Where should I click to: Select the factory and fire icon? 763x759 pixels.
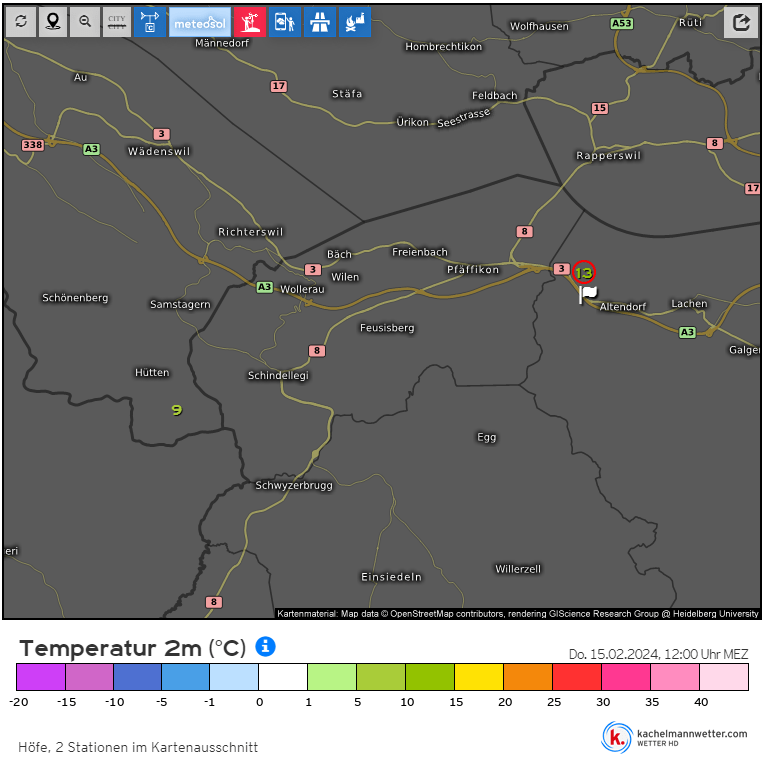355,22
